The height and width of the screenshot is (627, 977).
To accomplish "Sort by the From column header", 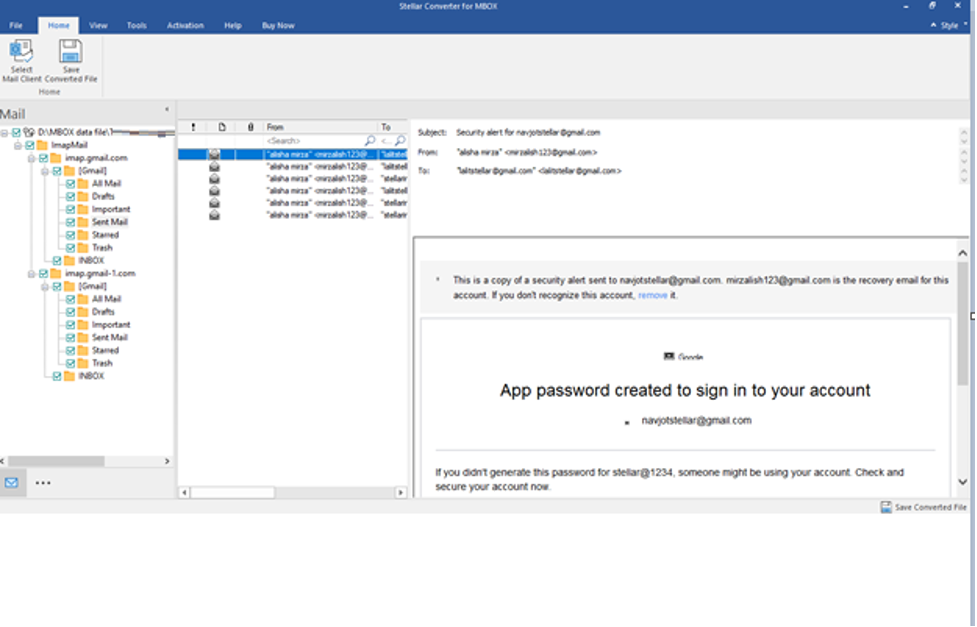I will [320, 127].
